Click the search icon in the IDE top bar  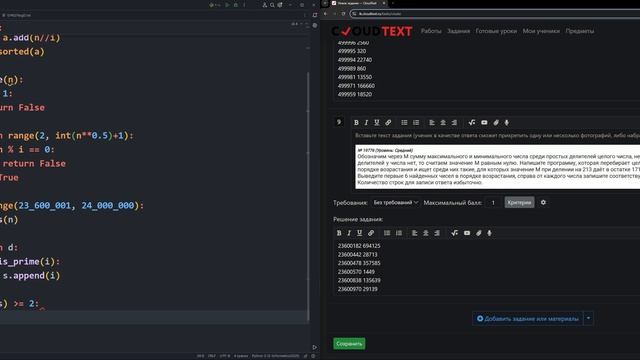coord(272,5)
